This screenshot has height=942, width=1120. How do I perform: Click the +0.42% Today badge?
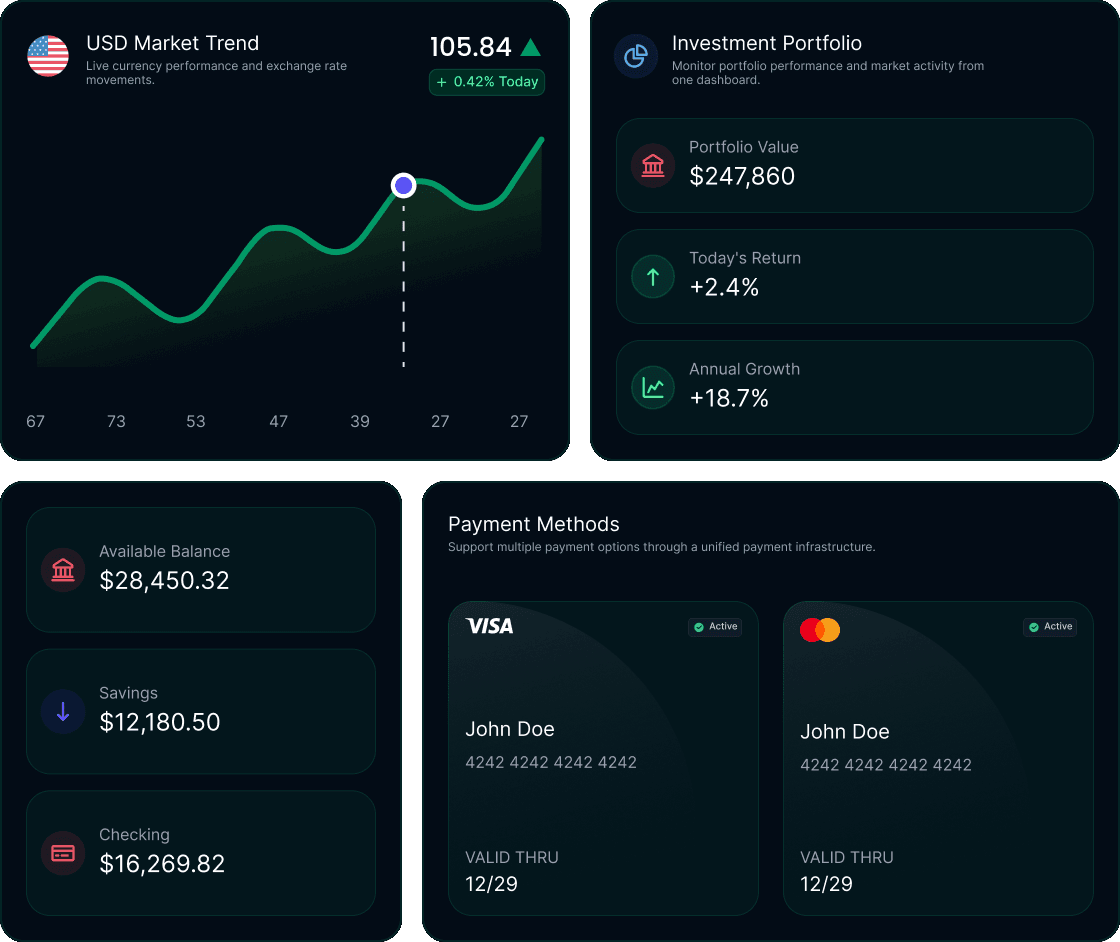click(x=487, y=82)
